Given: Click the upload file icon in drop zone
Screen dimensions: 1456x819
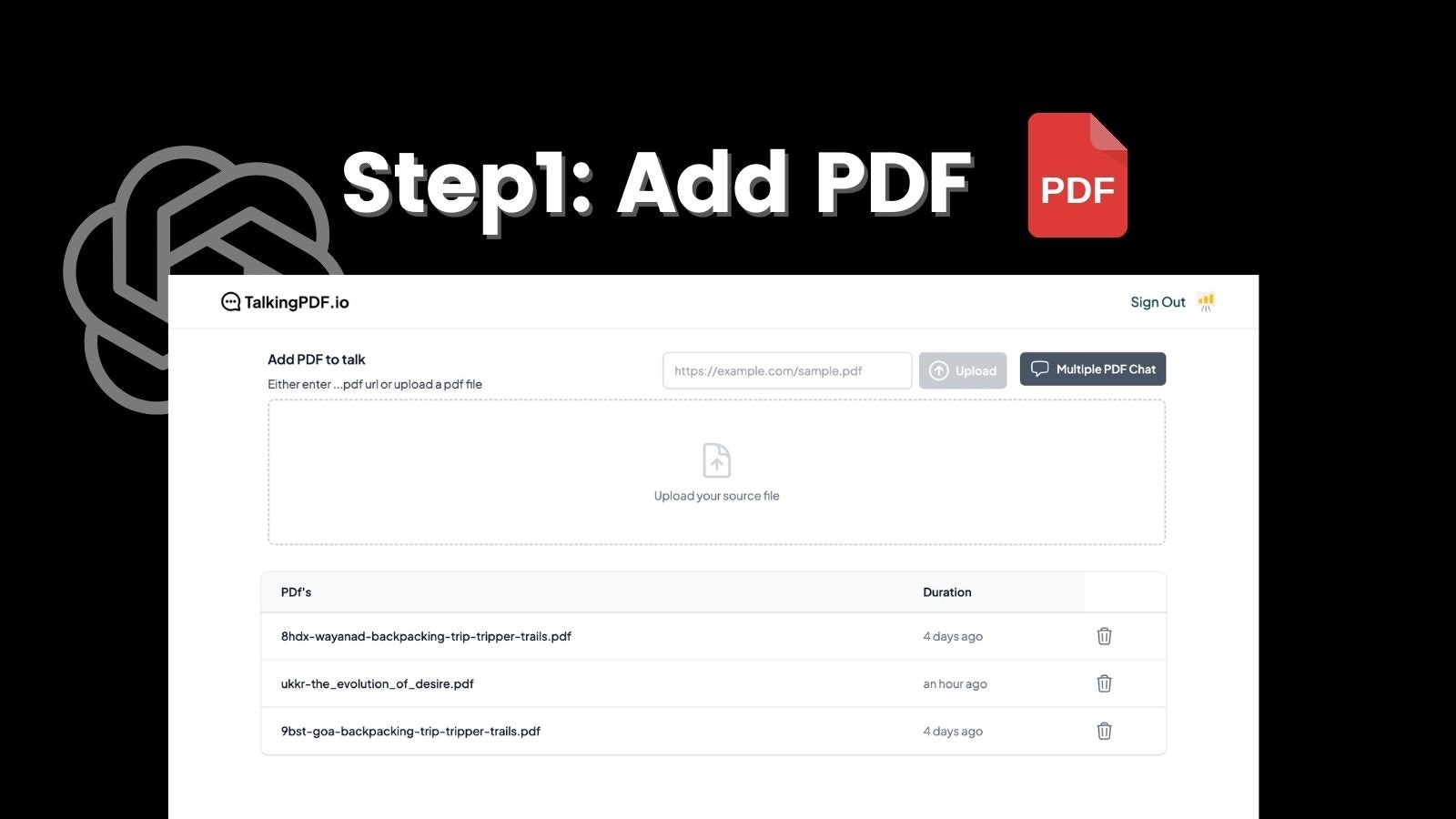Looking at the screenshot, I should pyautogui.click(x=717, y=460).
